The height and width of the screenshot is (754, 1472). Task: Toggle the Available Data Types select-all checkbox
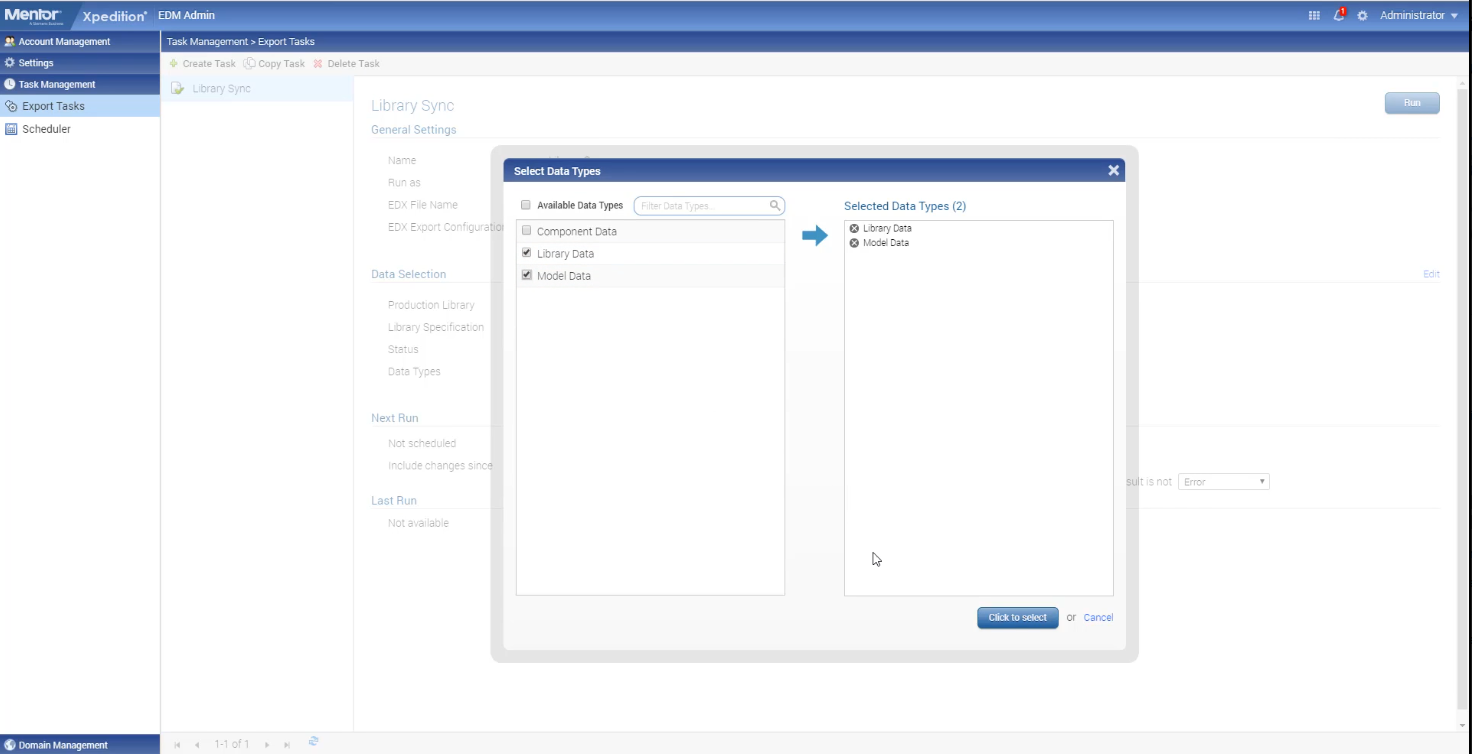coord(526,206)
